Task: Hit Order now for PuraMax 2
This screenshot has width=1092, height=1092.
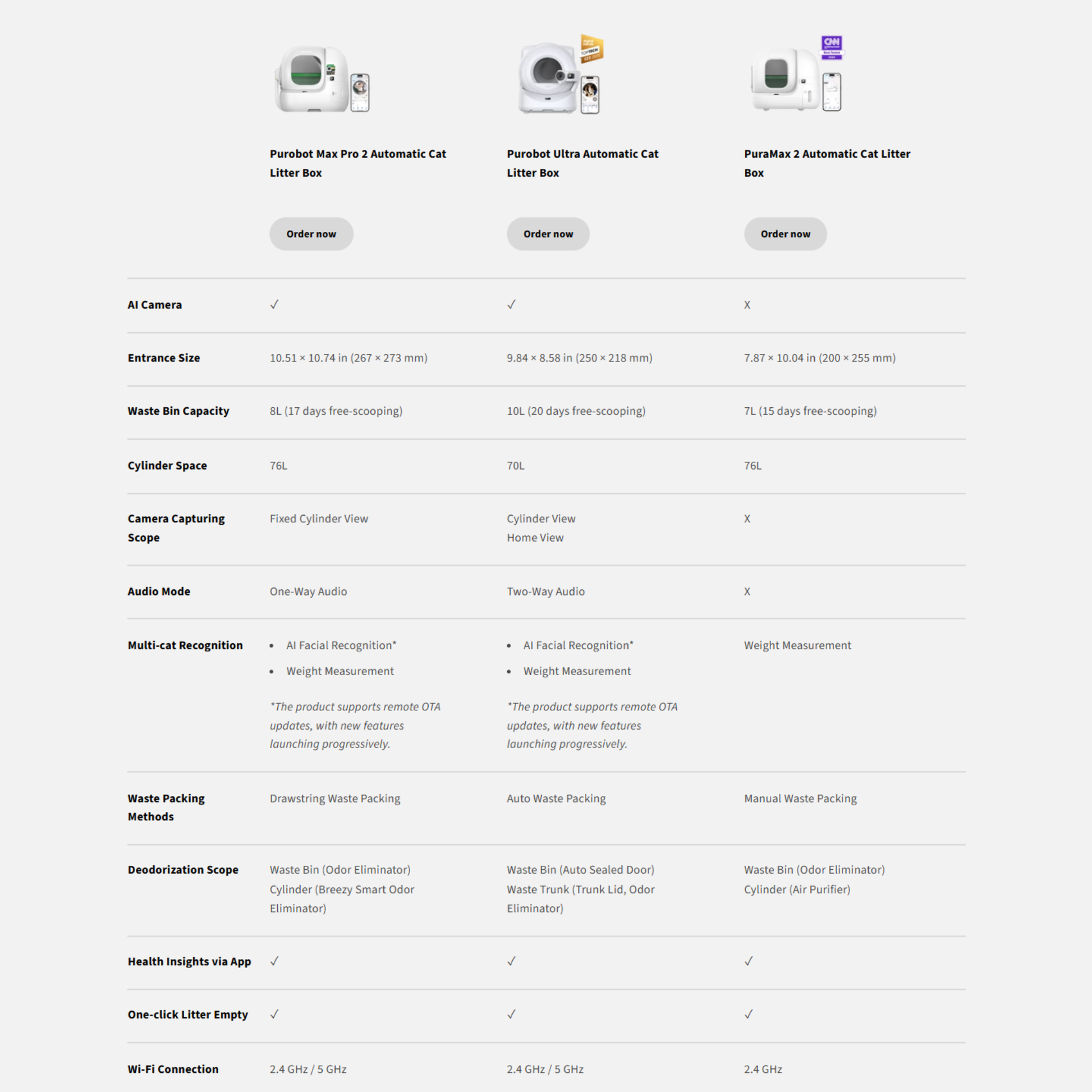Action: 785,234
